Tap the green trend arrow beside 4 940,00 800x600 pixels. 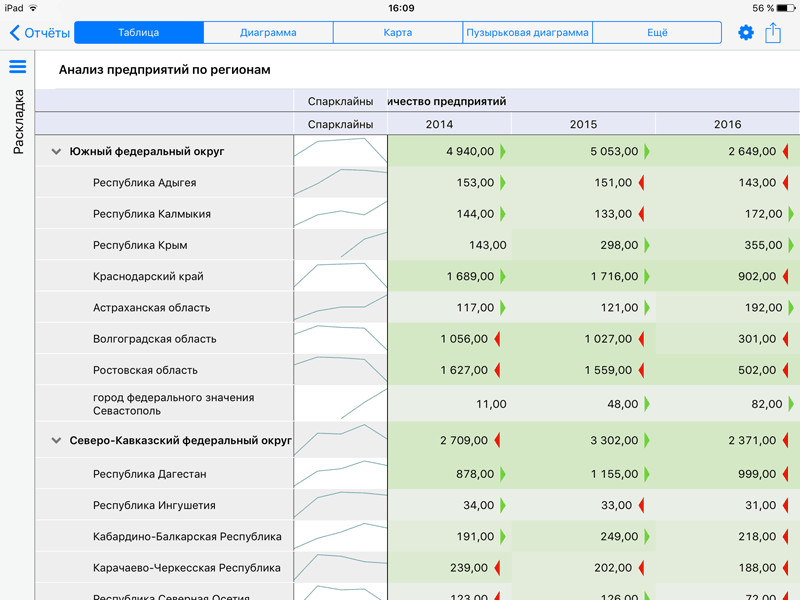[x=503, y=152]
